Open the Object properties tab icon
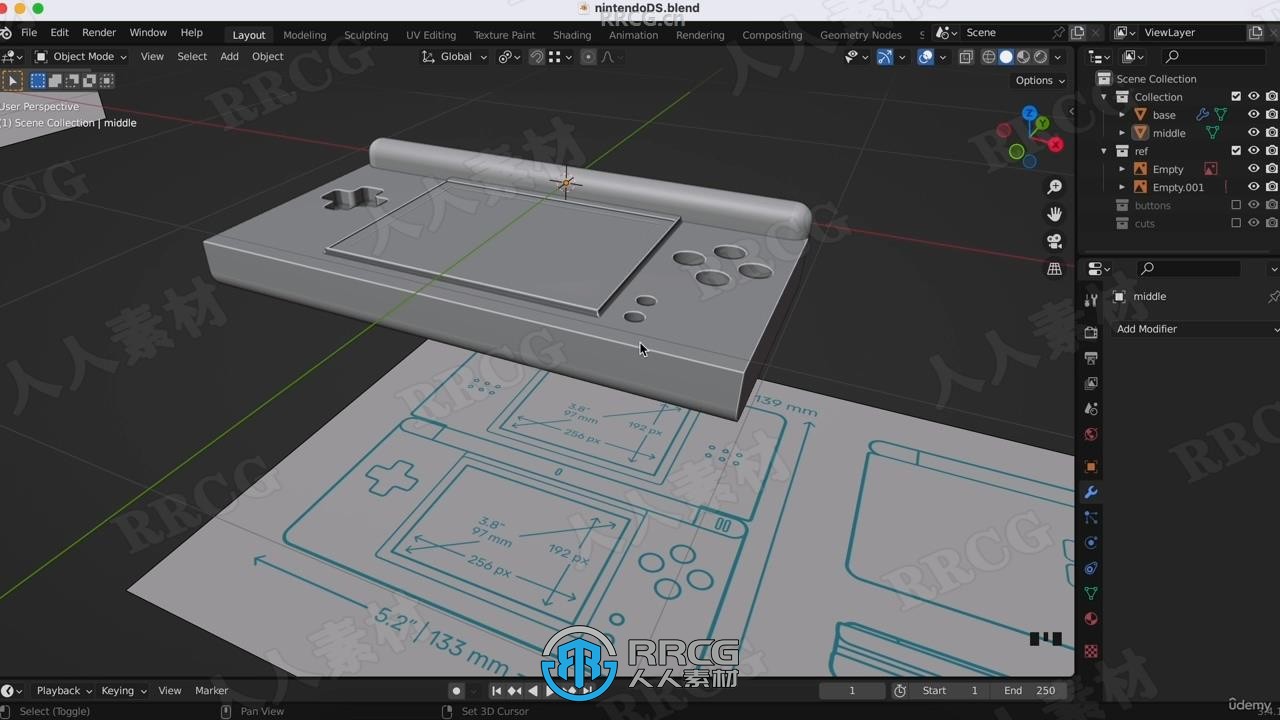This screenshot has width=1280, height=720. [x=1091, y=467]
